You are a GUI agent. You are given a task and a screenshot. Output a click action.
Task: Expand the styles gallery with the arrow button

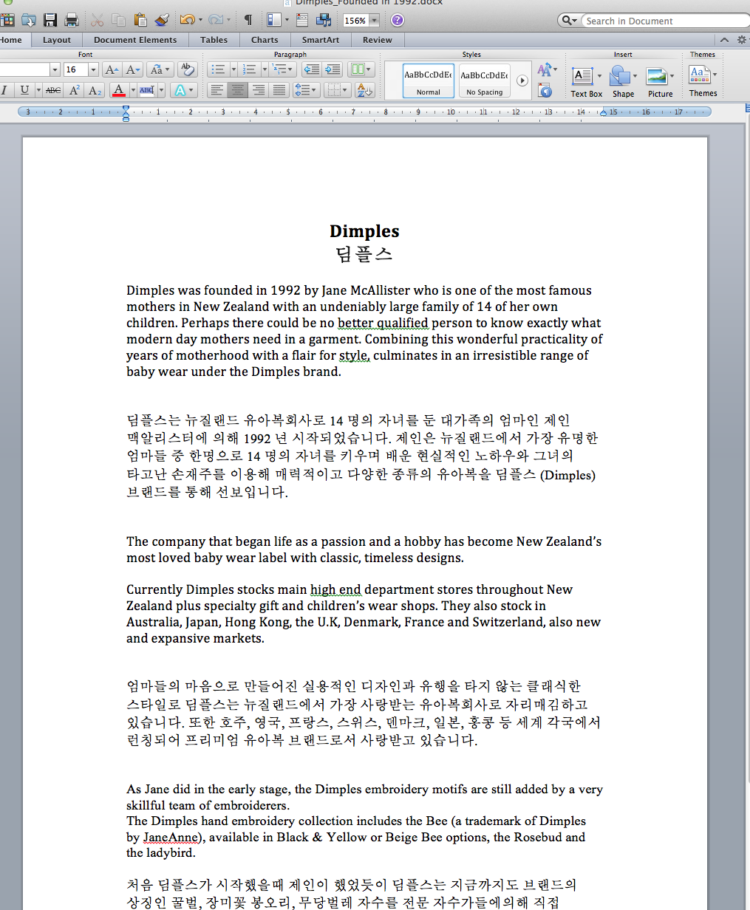(x=522, y=81)
